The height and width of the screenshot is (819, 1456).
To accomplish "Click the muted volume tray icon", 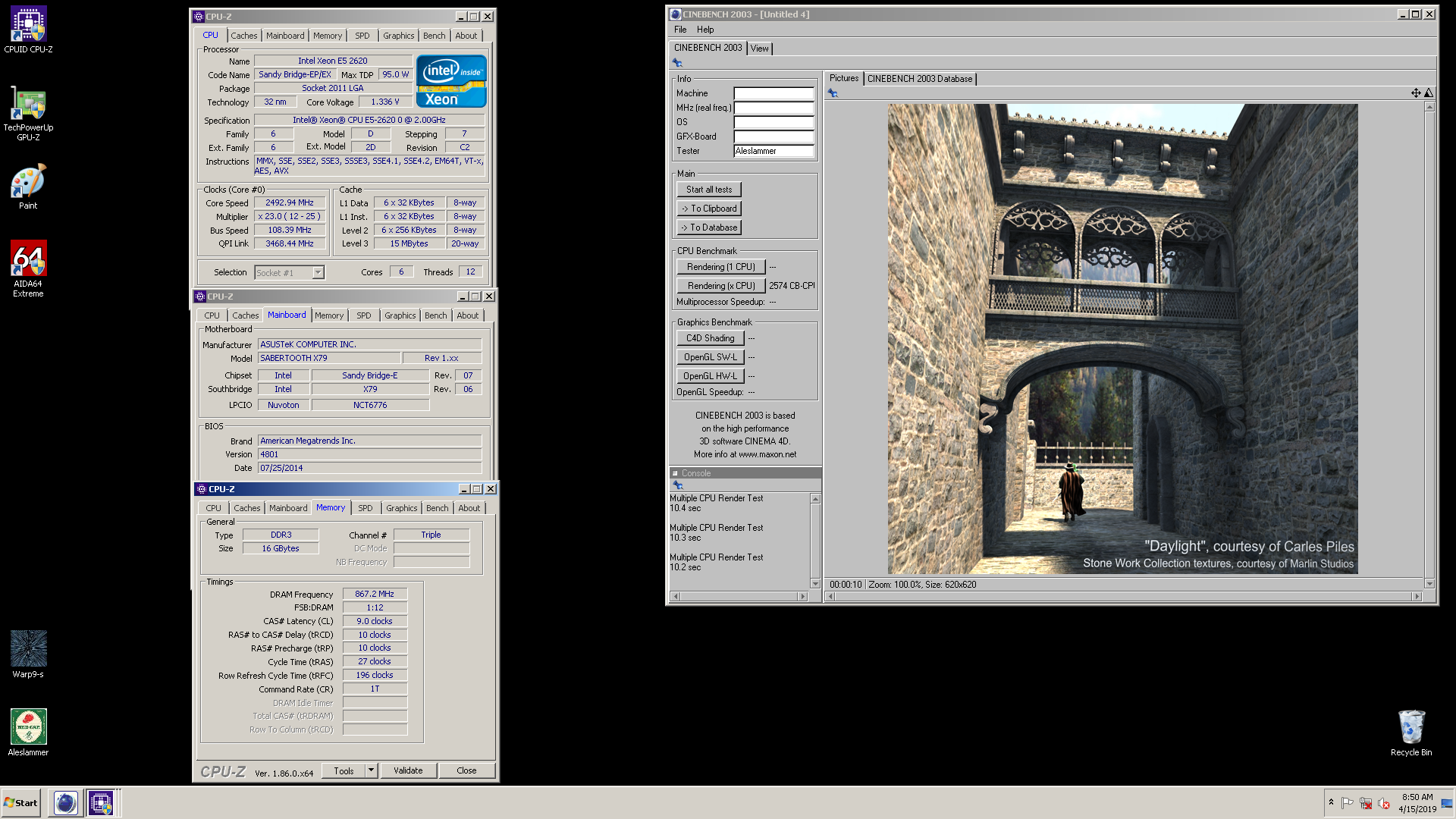I will coord(1384,803).
